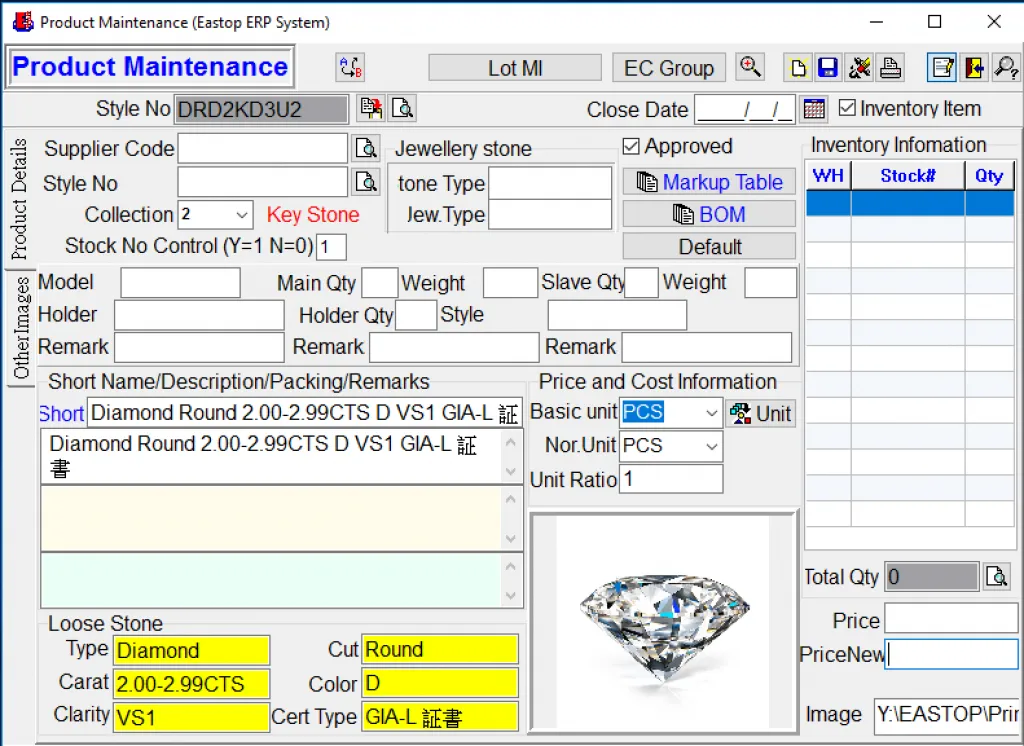1024x746 pixels.
Task: Expand the Collection dropdown
Action: pyautogui.click(x=242, y=215)
